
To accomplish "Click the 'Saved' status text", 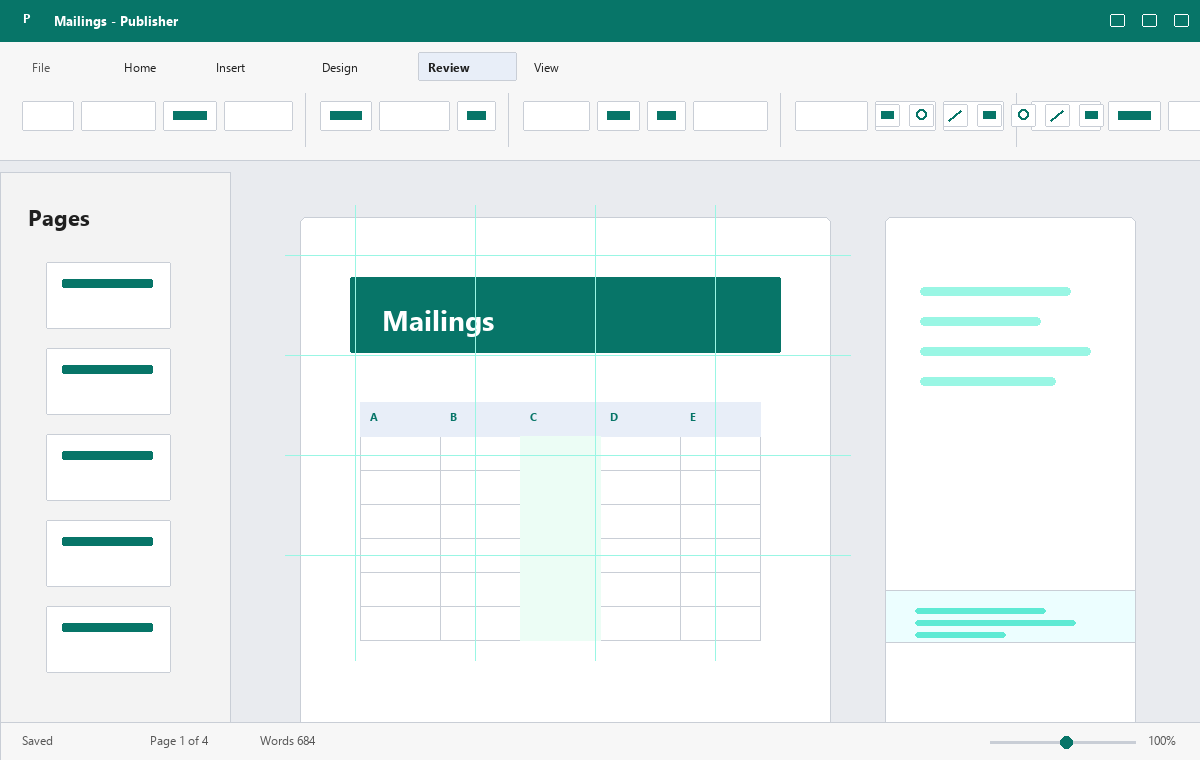I will (x=38, y=741).
